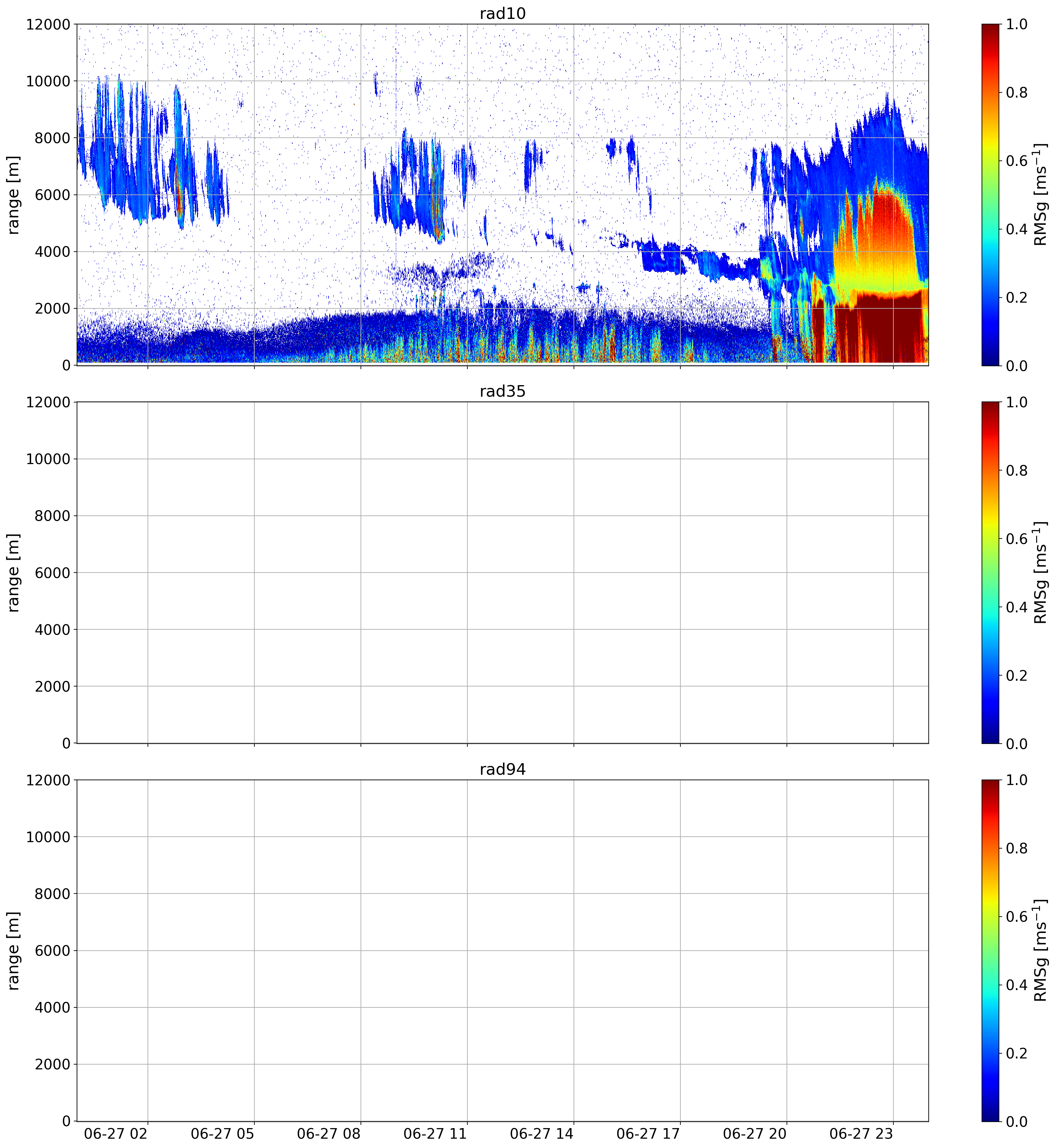
Task: Click the rad94 range [m] axis label
Action: [x=13, y=951]
